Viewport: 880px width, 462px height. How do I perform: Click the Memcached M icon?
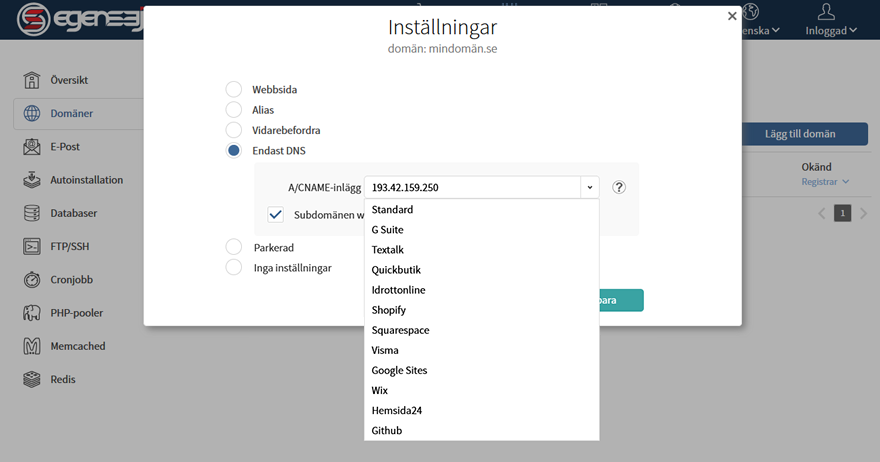31,346
